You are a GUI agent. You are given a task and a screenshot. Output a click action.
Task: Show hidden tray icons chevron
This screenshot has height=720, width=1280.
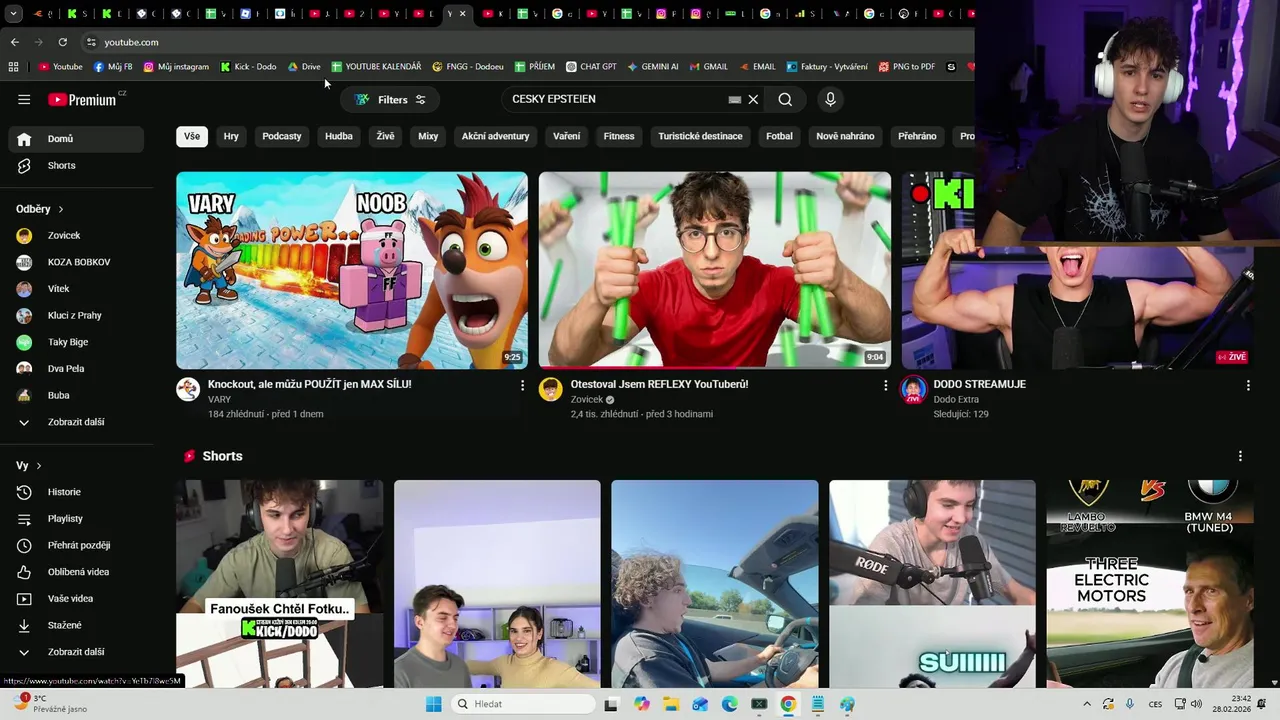click(x=1086, y=704)
